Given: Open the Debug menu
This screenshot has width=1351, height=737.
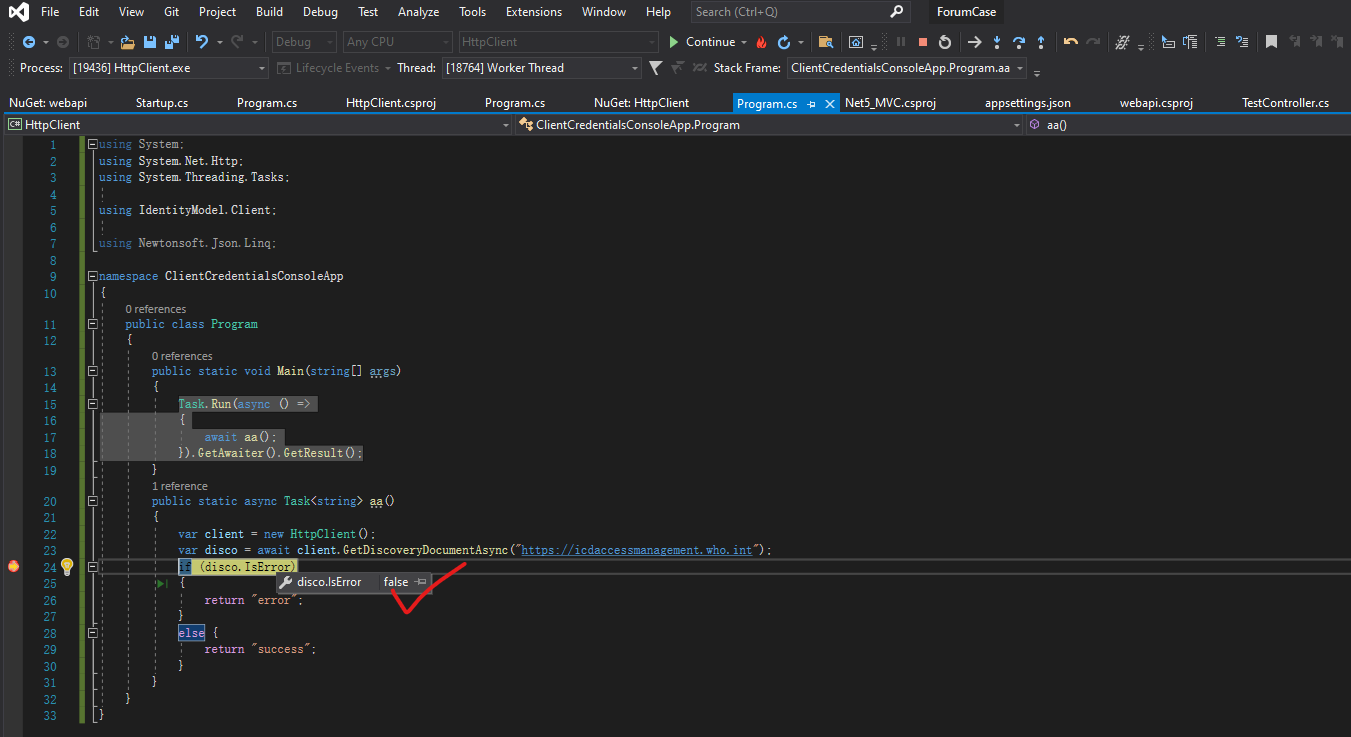Looking at the screenshot, I should [x=320, y=12].
